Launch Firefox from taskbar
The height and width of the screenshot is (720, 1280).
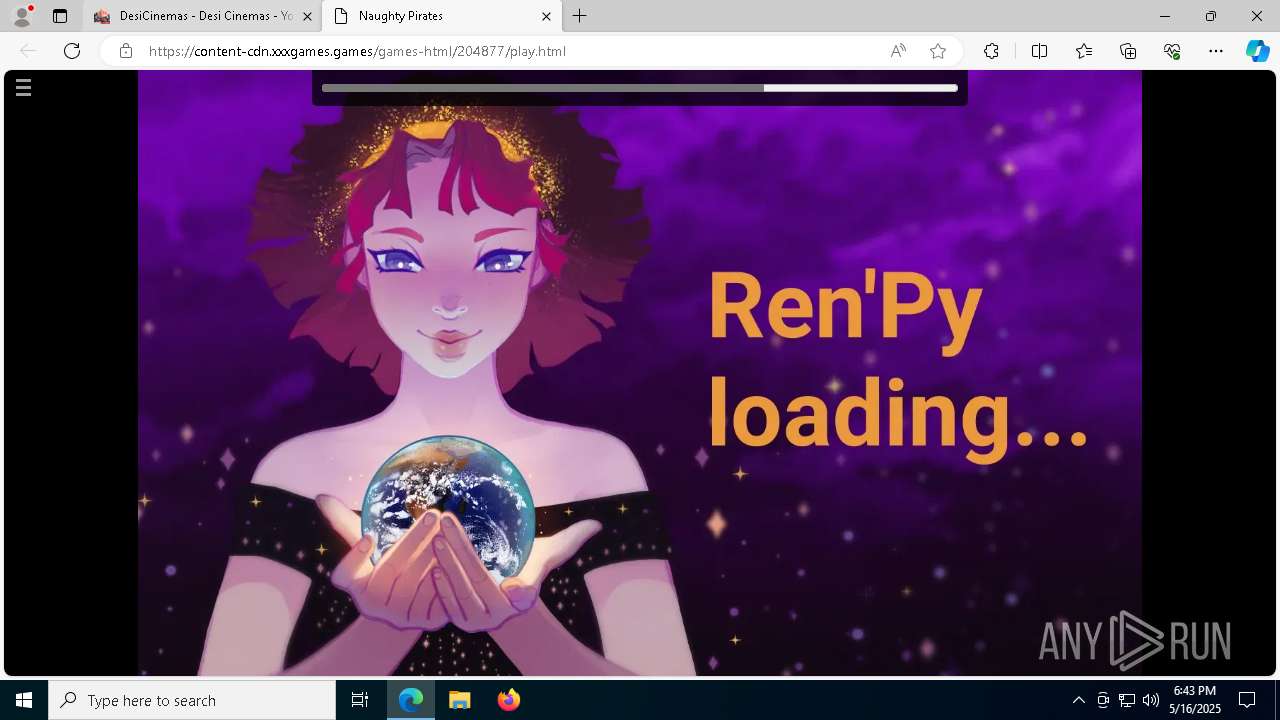[509, 700]
